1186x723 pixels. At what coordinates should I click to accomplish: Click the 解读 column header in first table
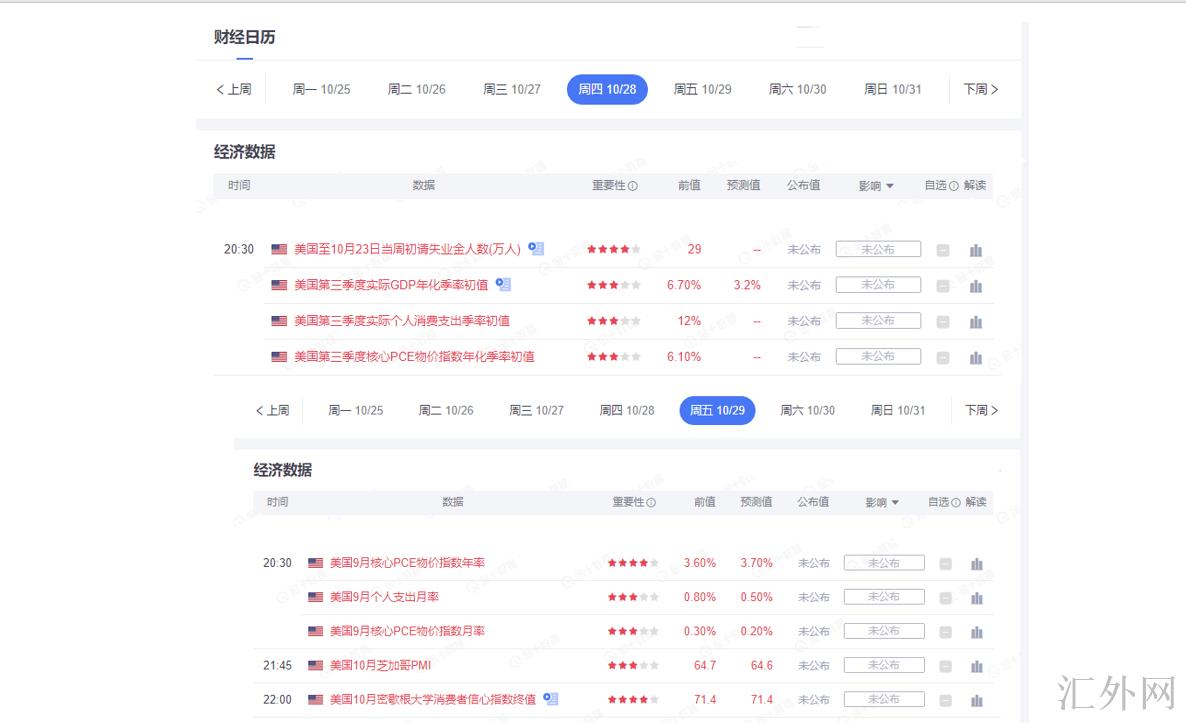(x=975, y=185)
